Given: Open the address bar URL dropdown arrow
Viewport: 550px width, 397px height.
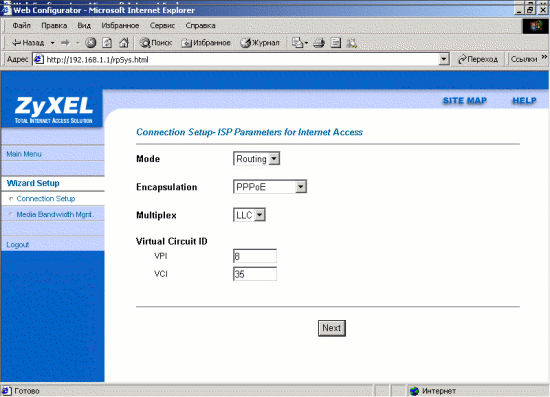Looking at the screenshot, I should click(x=444, y=59).
